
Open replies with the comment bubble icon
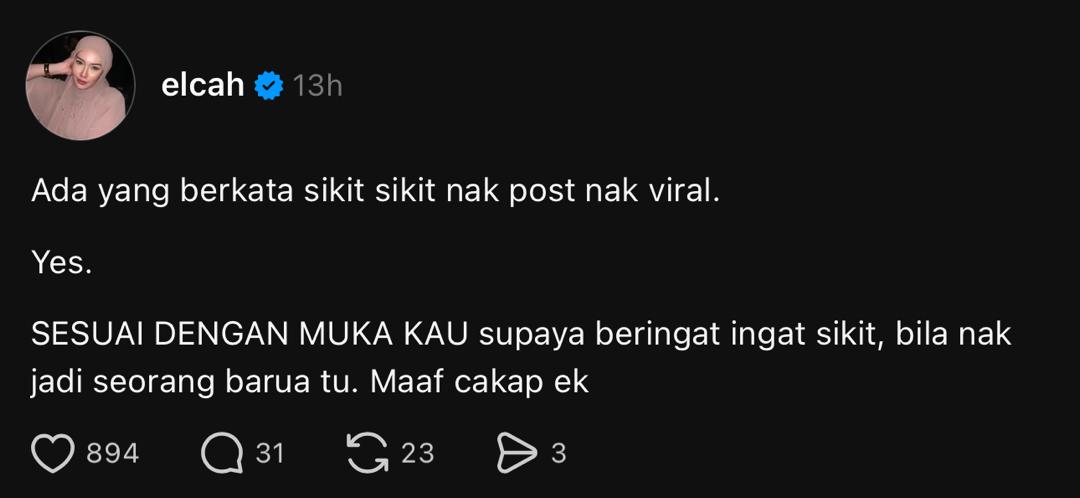coord(222,453)
